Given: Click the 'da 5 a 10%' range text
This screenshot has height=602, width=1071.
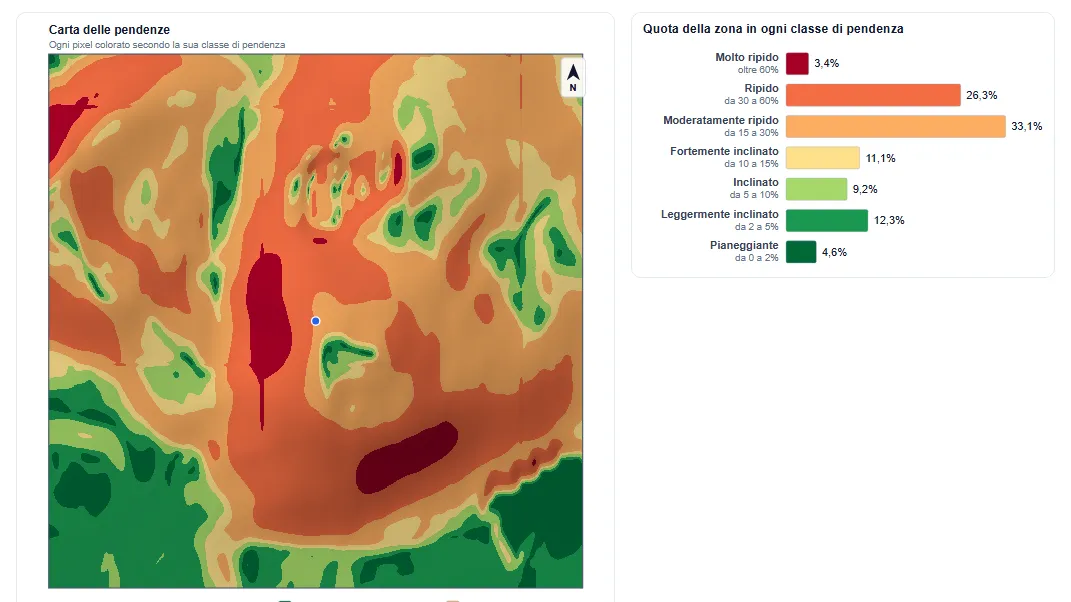Looking at the screenshot, I should coord(754,195).
